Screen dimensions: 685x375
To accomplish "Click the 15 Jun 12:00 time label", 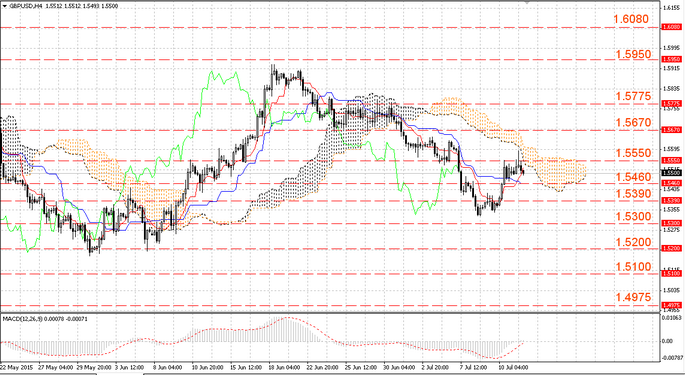I will coord(246,368).
